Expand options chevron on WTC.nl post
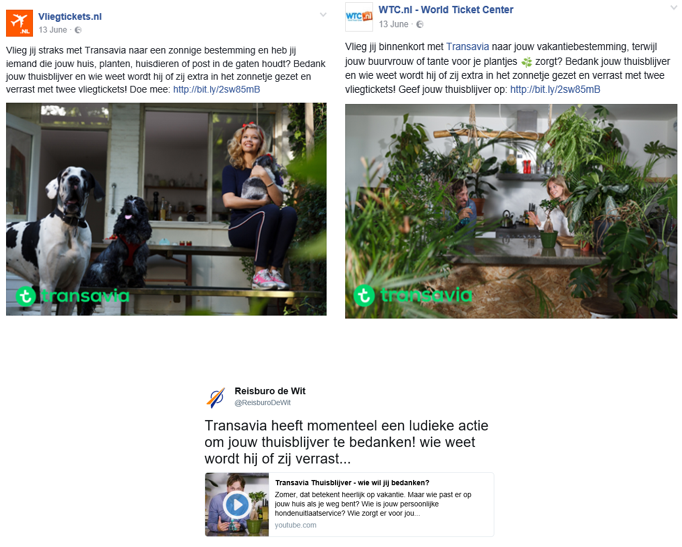The image size is (682, 547). pos(674,7)
